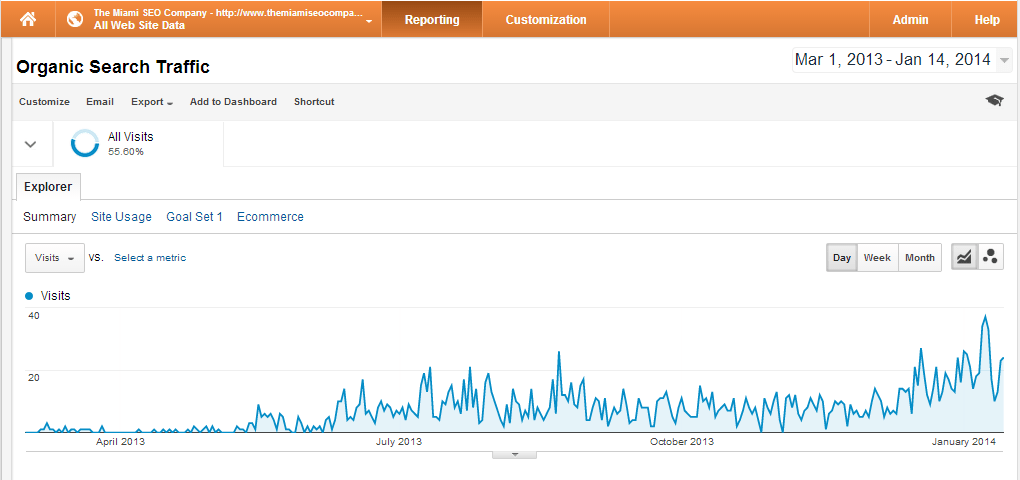
Task: Expand the segments chevron panel
Action: (x=30, y=144)
